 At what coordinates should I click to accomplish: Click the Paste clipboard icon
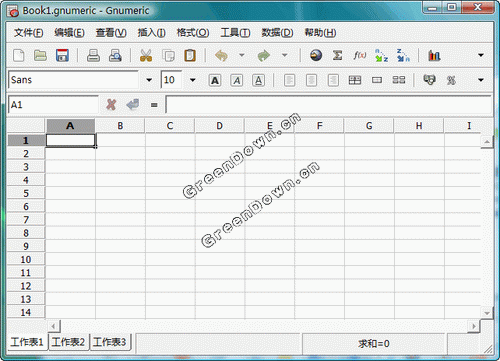190,55
